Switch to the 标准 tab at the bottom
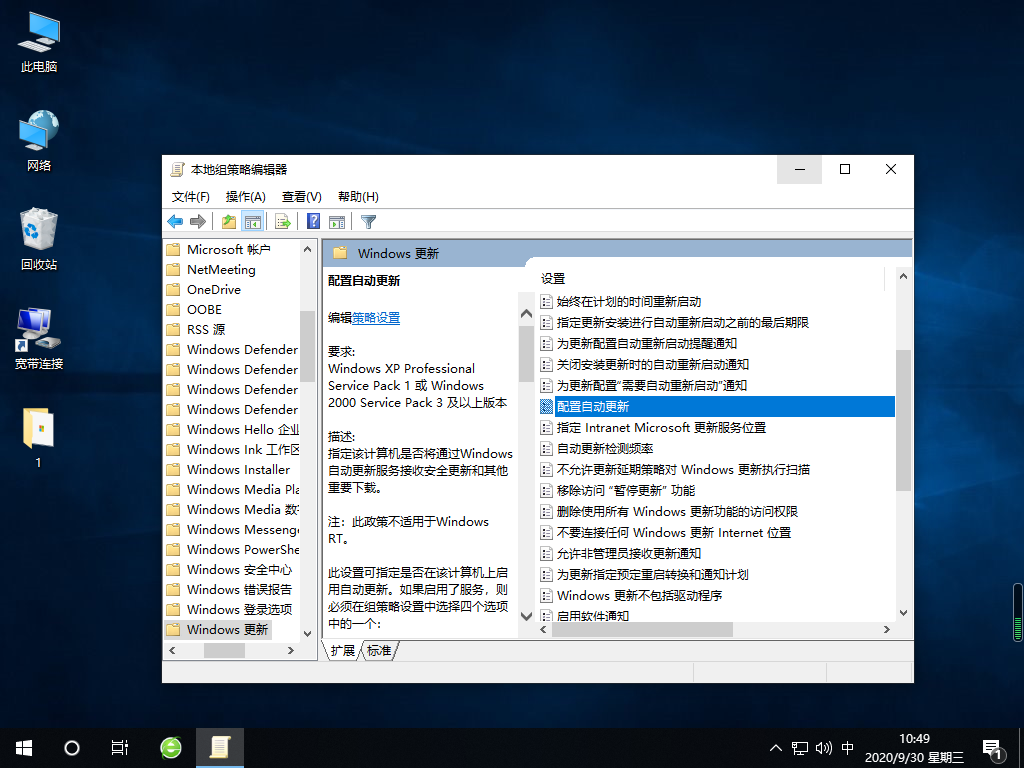Image resolution: width=1024 pixels, height=768 pixels. [x=377, y=649]
